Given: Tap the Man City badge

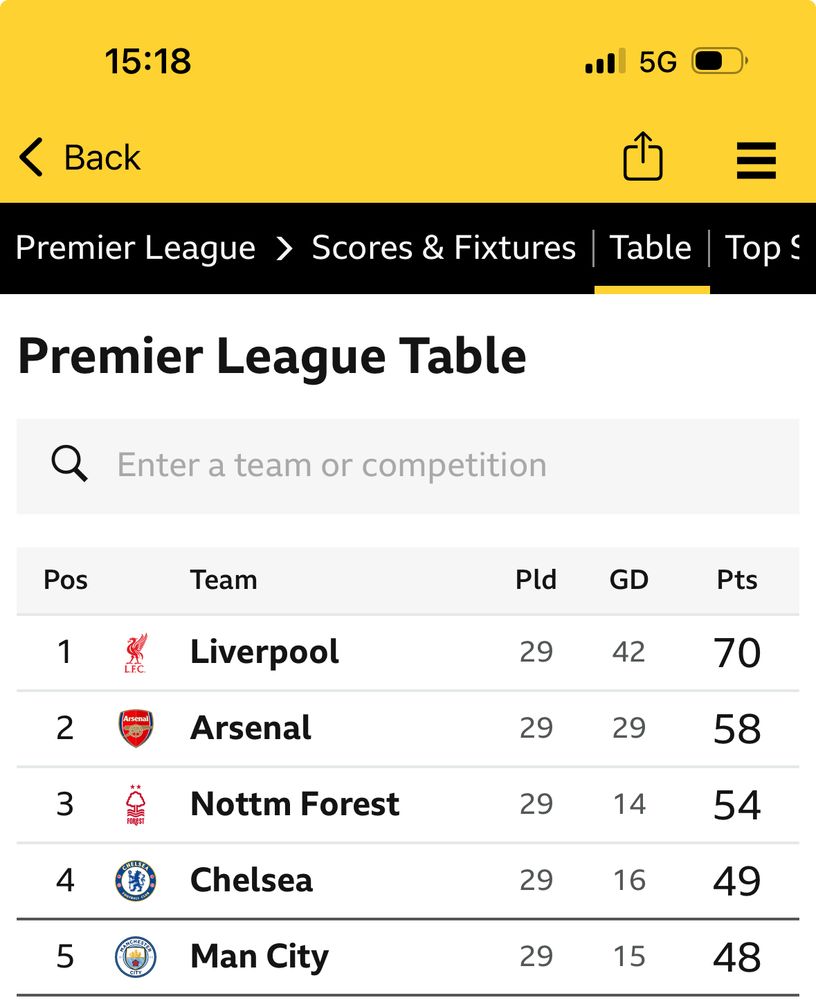Looking at the screenshot, I should coord(136,957).
